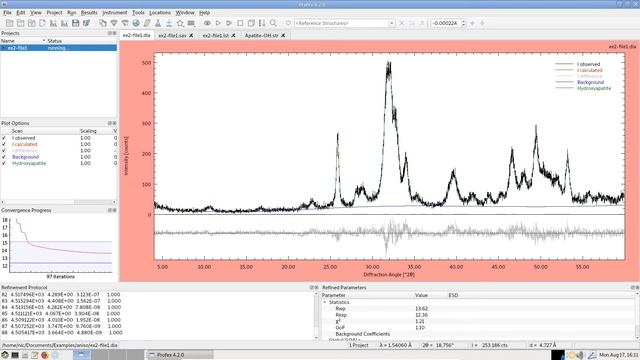Click the run refinement play icon
The image size is (640, 360).
click(x=218, y=23)
